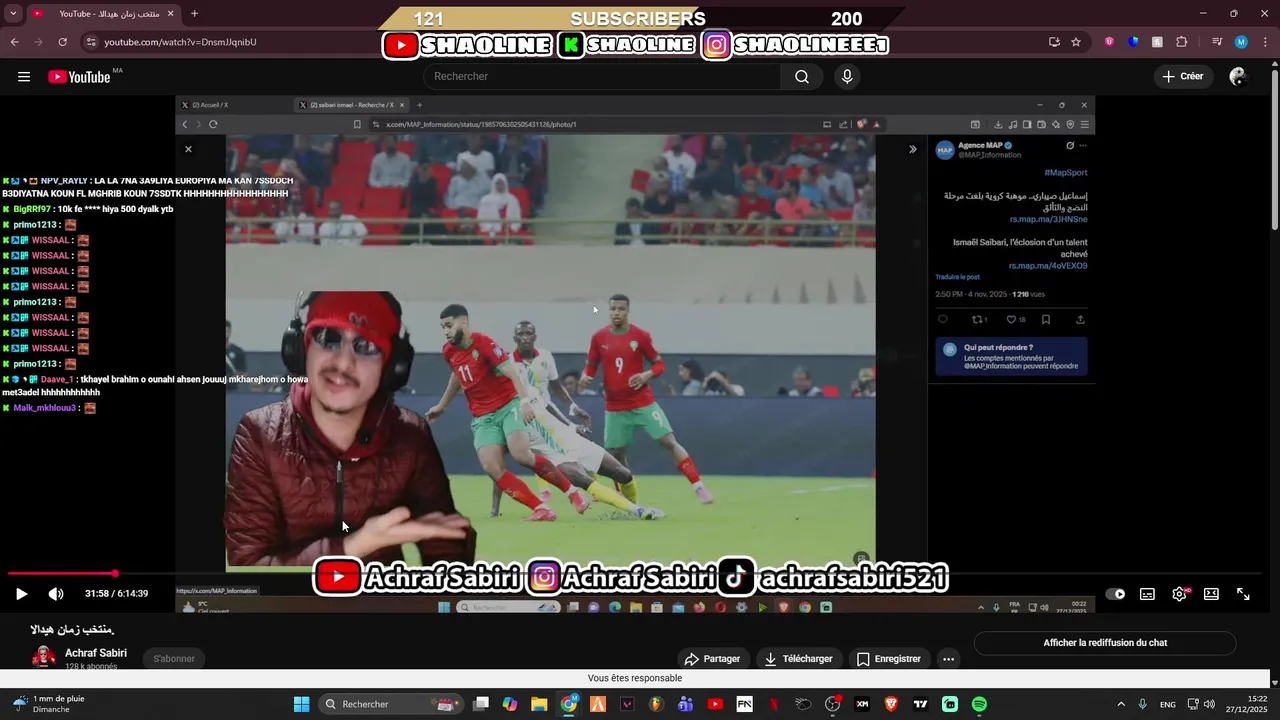Open TradingView from the taskbar

(920, 704)
